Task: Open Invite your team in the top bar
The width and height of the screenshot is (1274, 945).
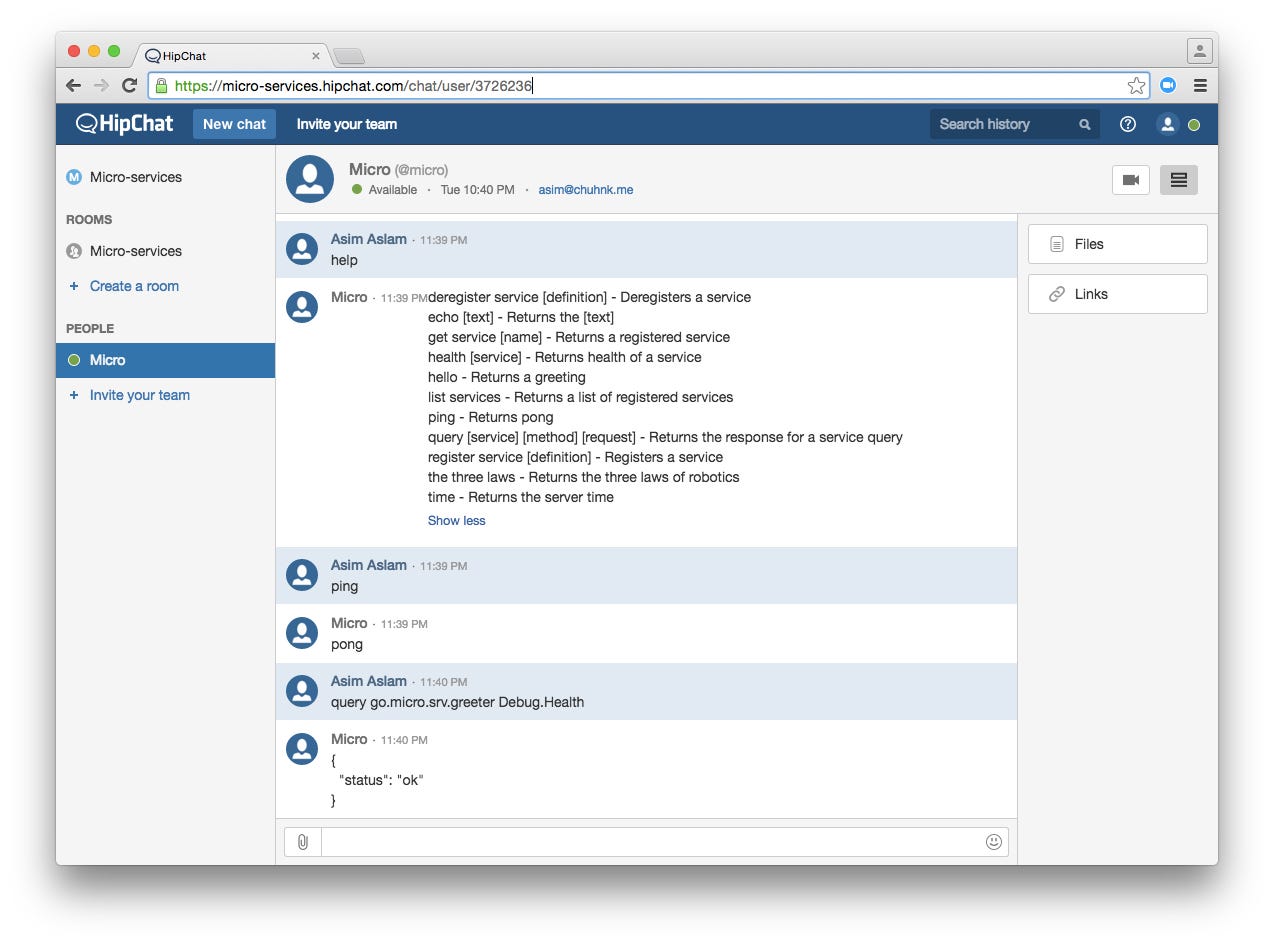Action: (347, 124)
